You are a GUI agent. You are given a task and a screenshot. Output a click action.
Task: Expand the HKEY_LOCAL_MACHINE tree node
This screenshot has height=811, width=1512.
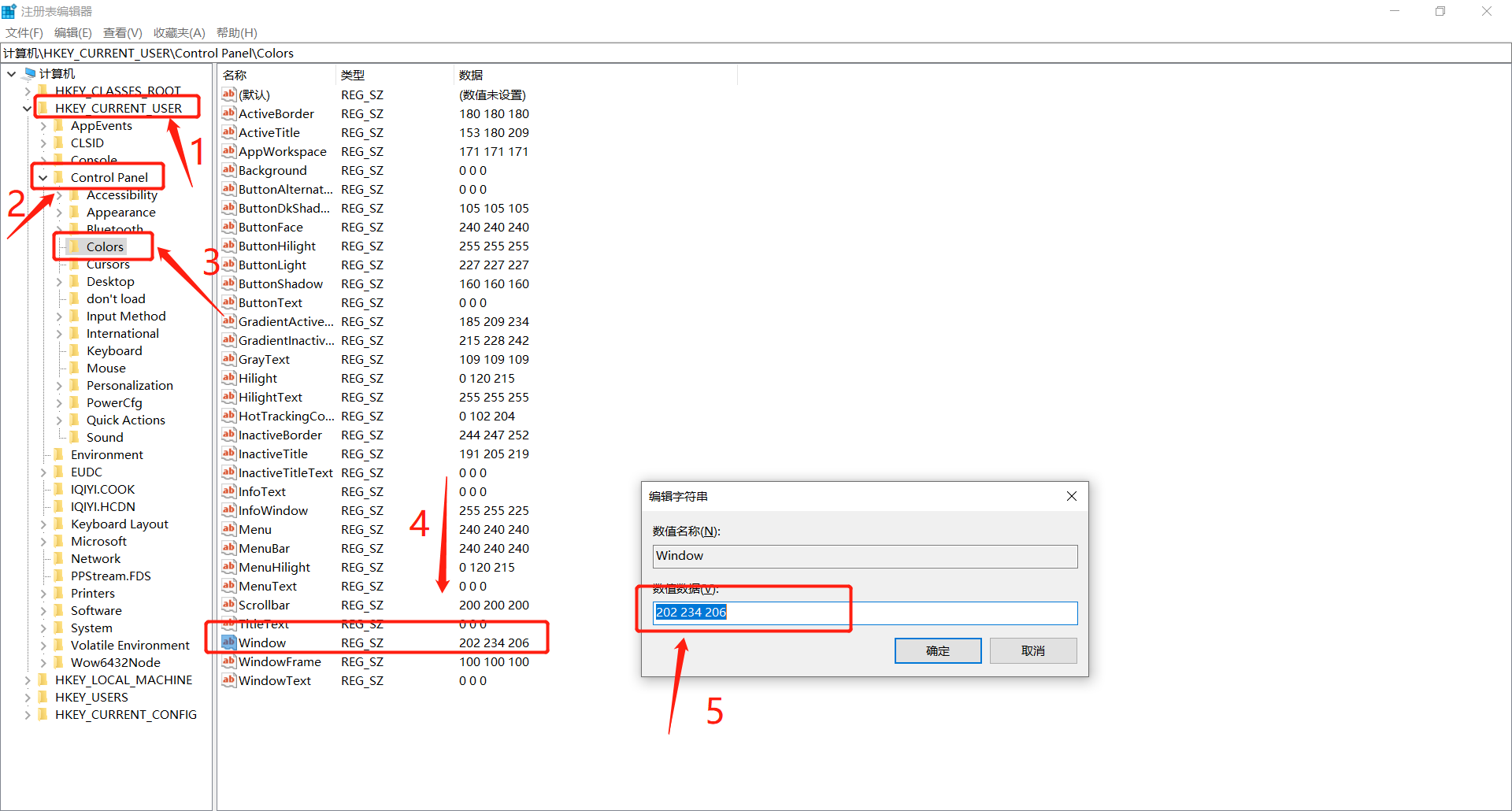tap(27, 680)
